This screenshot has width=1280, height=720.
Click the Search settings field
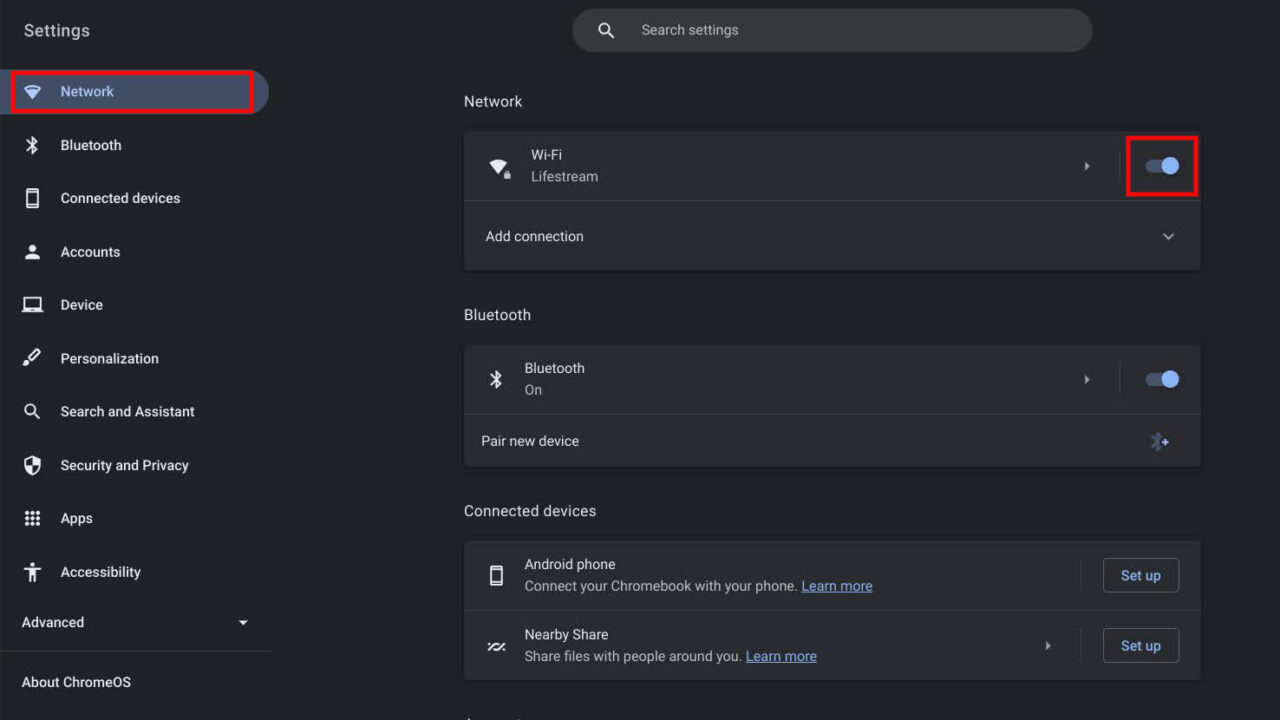tap(831, 30)
